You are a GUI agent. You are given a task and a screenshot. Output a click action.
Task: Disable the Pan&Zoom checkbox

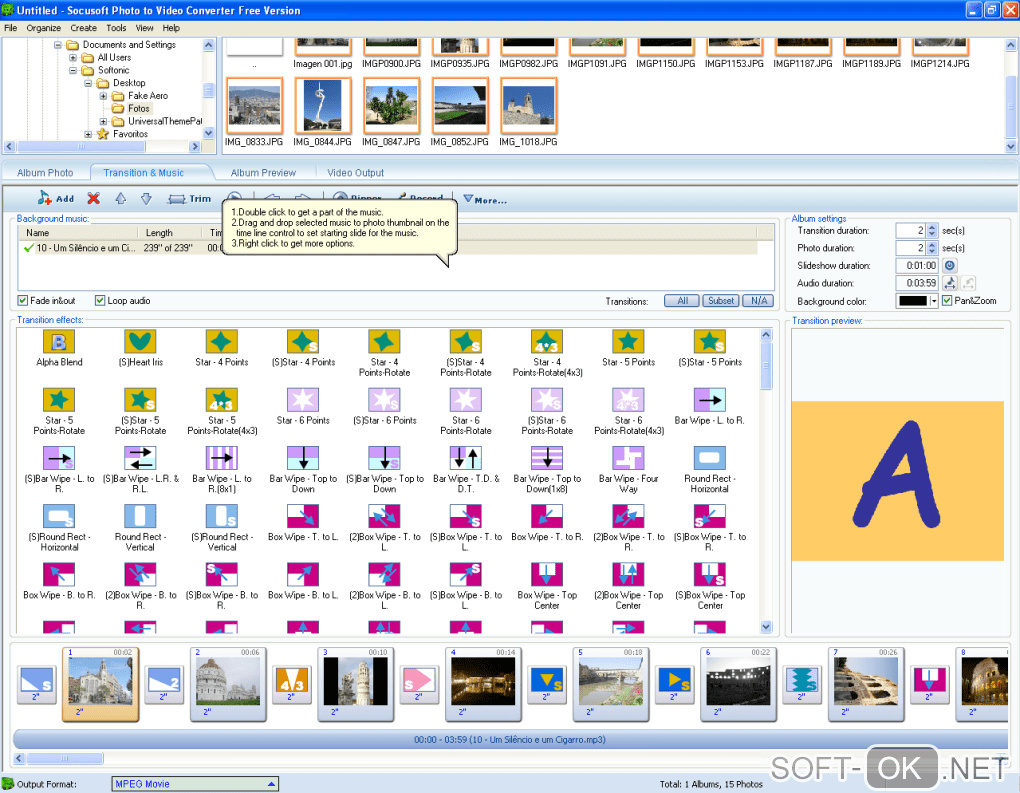point(947,301)
